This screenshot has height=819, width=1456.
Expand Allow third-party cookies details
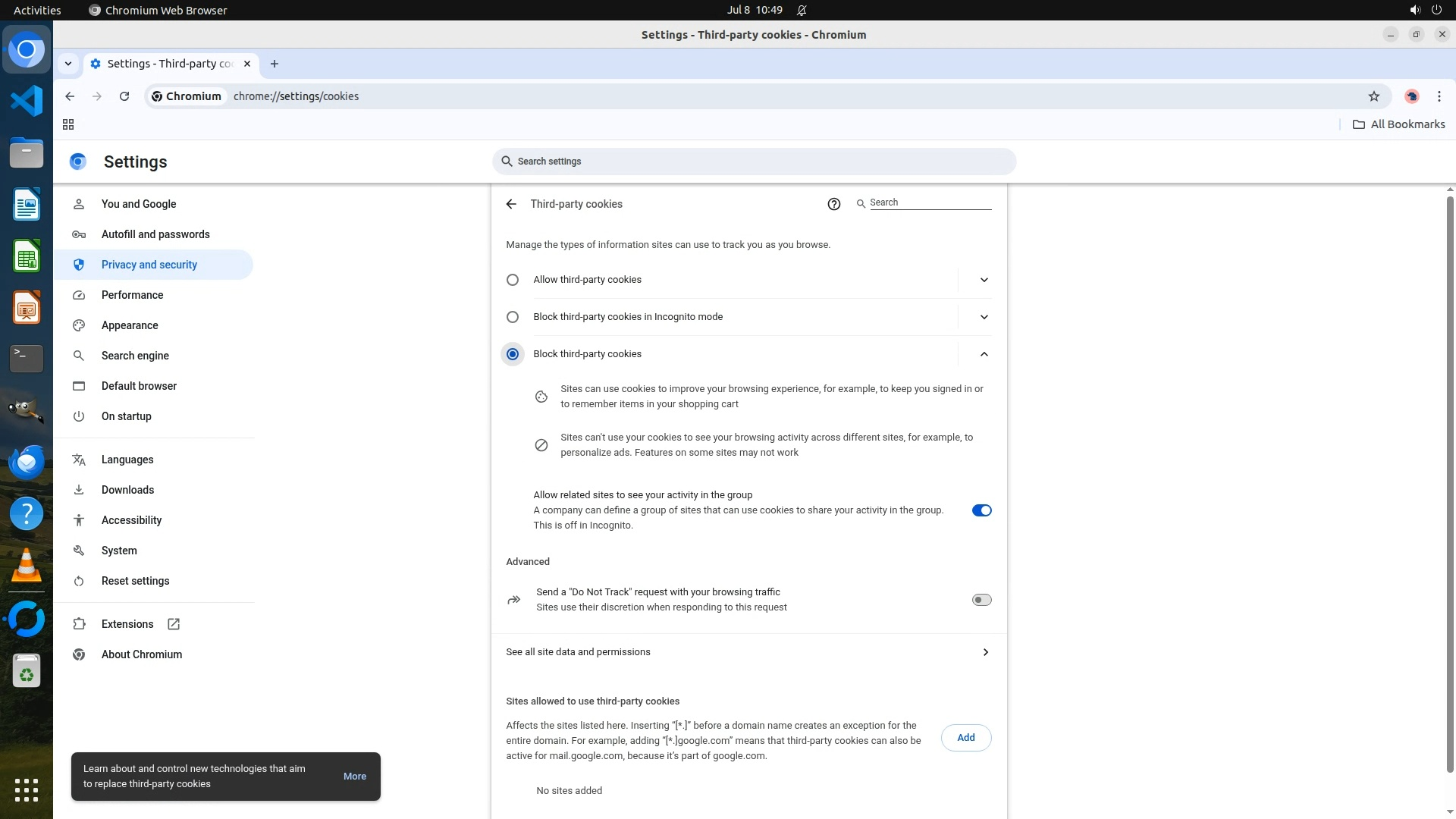click(984, 280)
